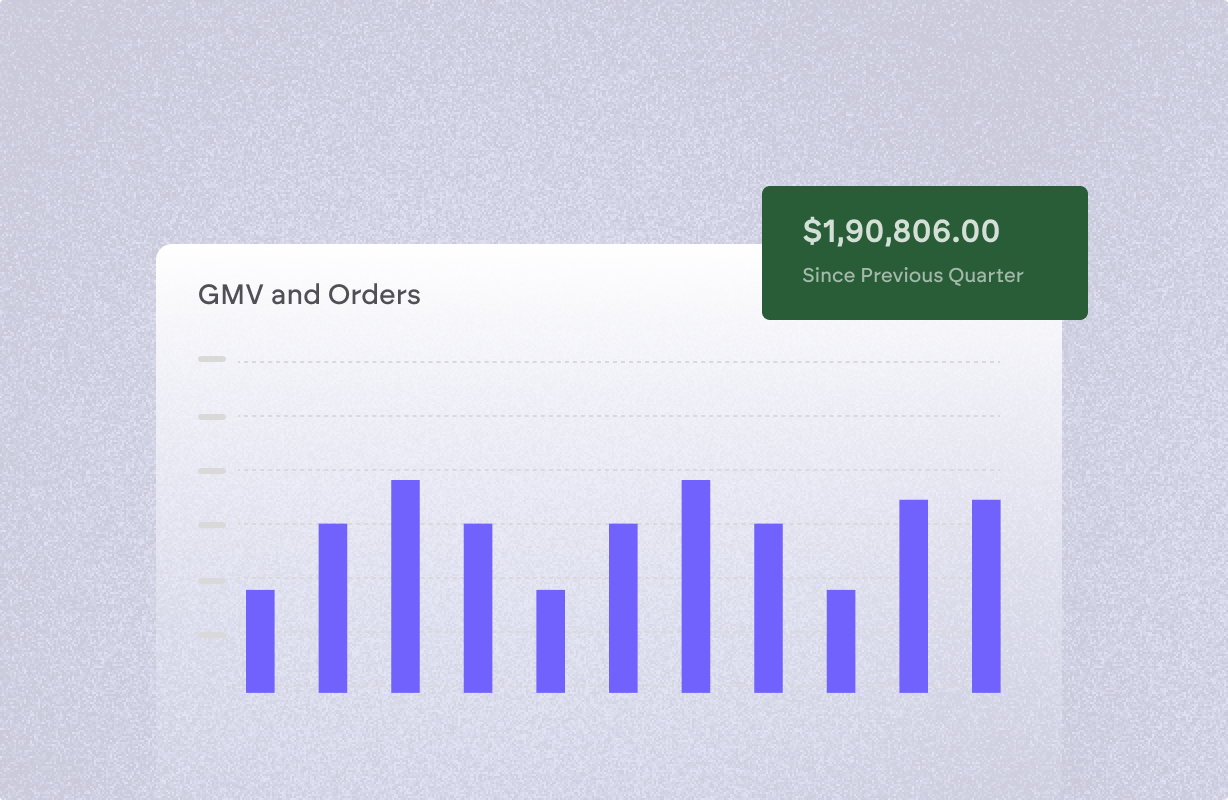Image resolution: width=1228 pixels, height=800 pixels.
Task: Select the eighth bar in the chart
Action: coord(768,608)
